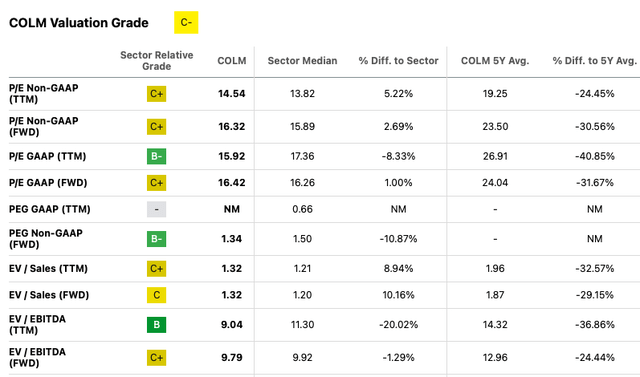Select the EV / EBITDA (TTM) row label
640x377 pixels.
(37, 325)
